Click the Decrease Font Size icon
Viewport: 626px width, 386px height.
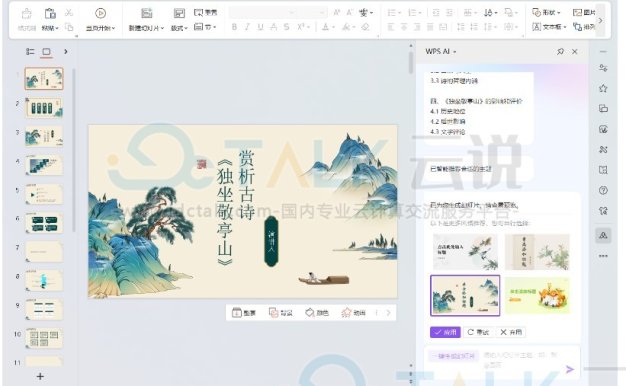click(x=350, y=13)
